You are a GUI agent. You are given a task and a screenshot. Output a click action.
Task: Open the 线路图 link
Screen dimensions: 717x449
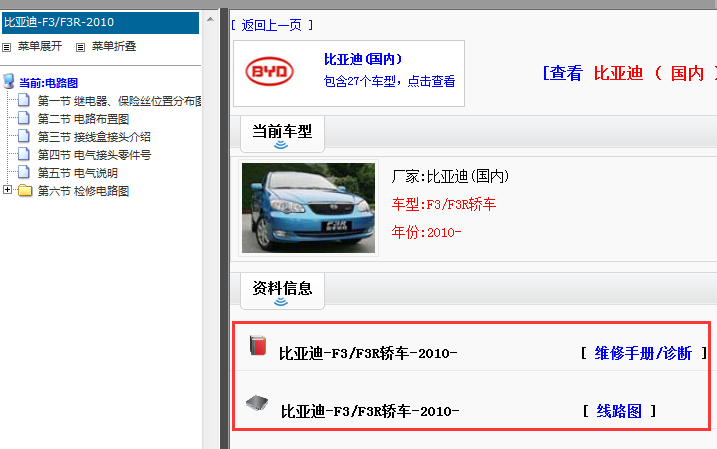click(x=619, y=411)
